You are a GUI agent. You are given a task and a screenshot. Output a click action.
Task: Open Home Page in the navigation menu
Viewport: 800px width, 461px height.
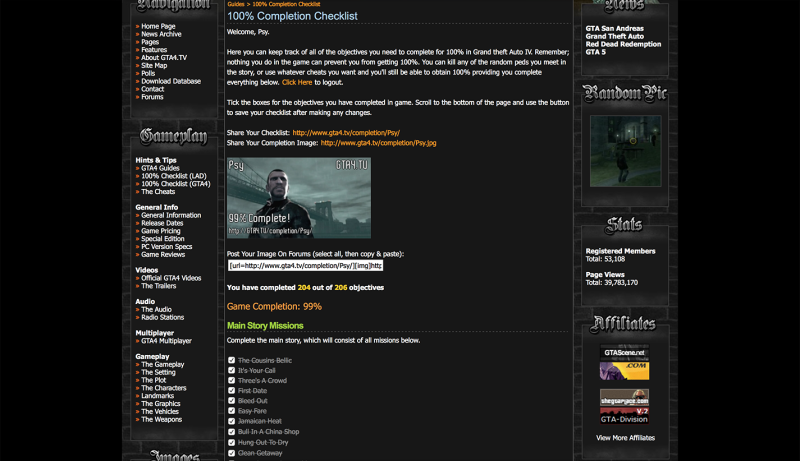(158, 26)
